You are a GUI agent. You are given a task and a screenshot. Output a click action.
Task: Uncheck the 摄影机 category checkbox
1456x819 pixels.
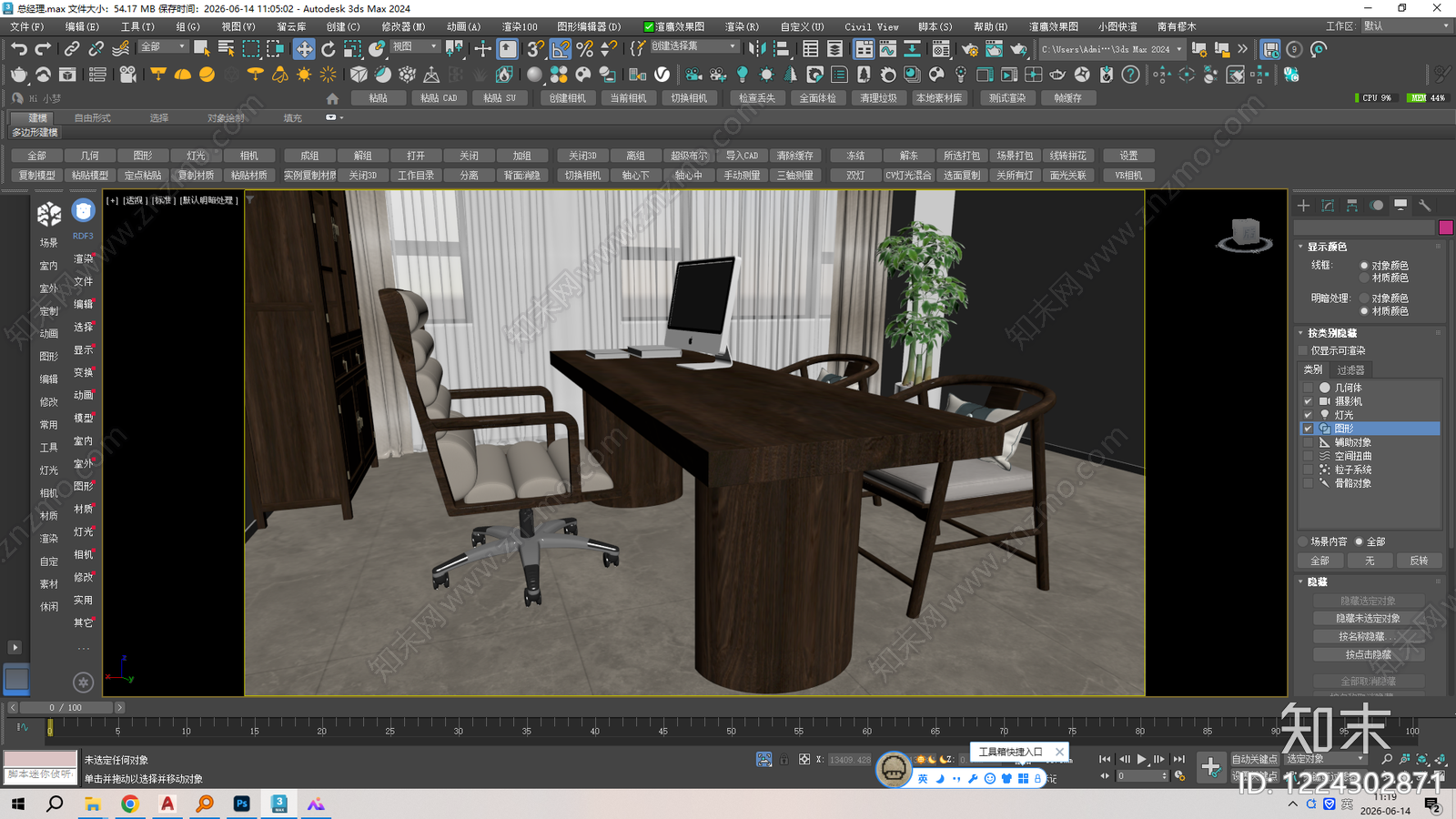(1309, 401)
